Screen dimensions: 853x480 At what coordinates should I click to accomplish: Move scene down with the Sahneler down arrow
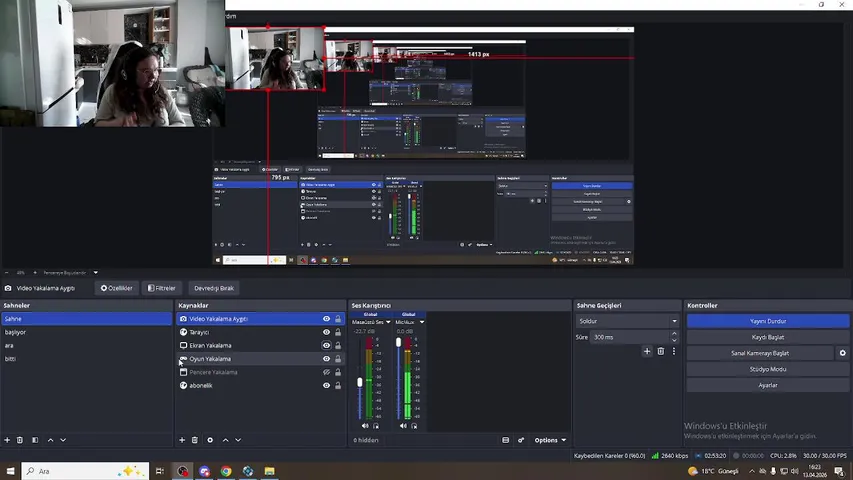point(63,440)
